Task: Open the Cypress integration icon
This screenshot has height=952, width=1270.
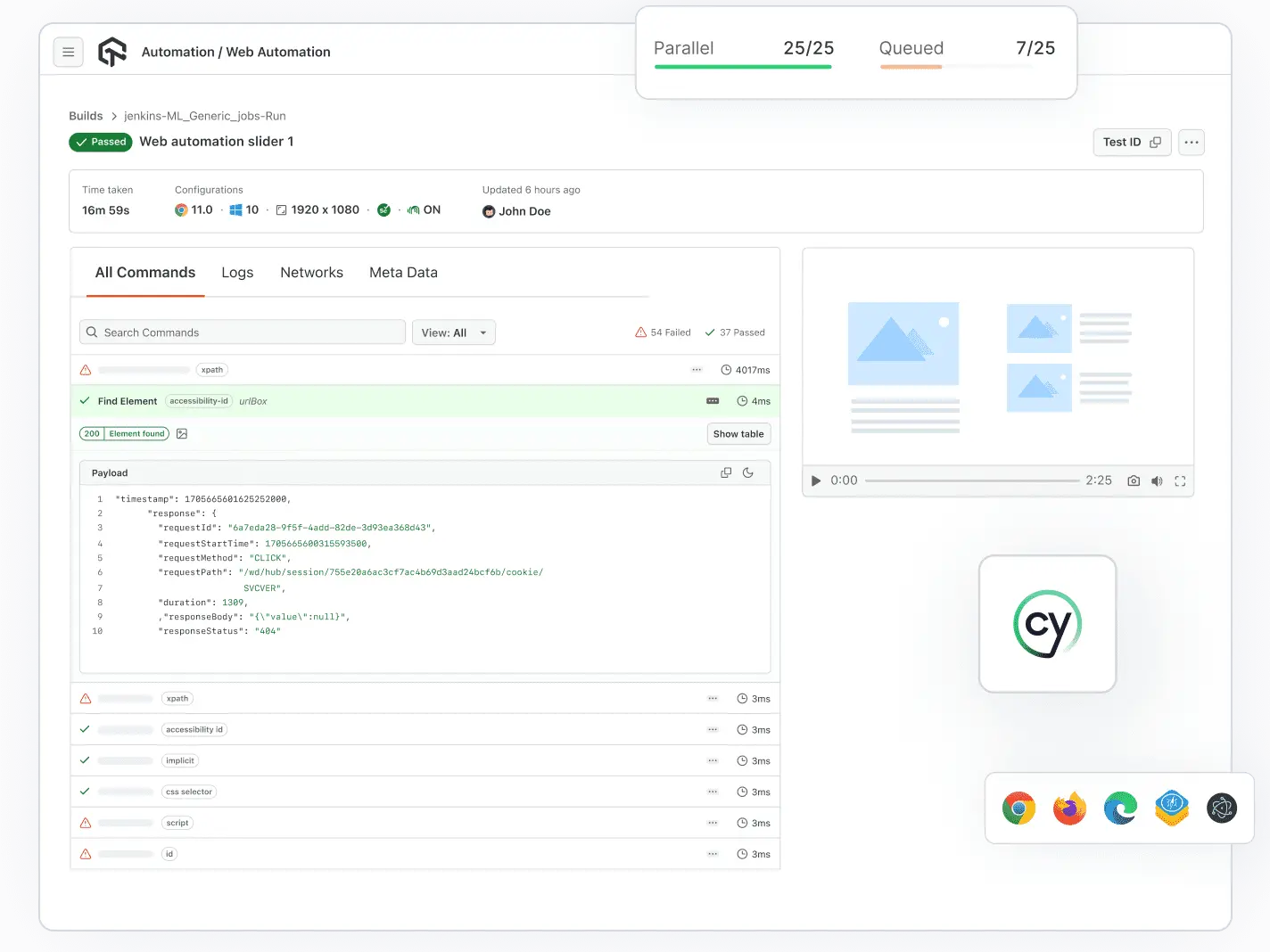Action: tap(1047, 624)
